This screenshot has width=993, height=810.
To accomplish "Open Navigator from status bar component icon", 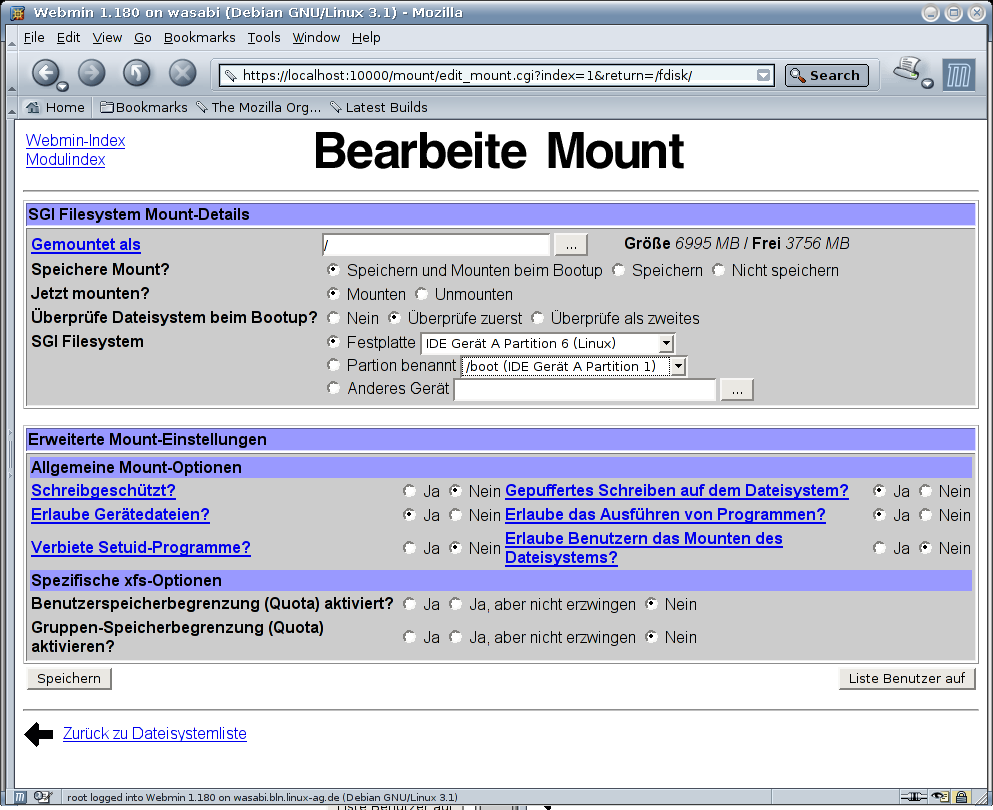I will pos(20,797).
